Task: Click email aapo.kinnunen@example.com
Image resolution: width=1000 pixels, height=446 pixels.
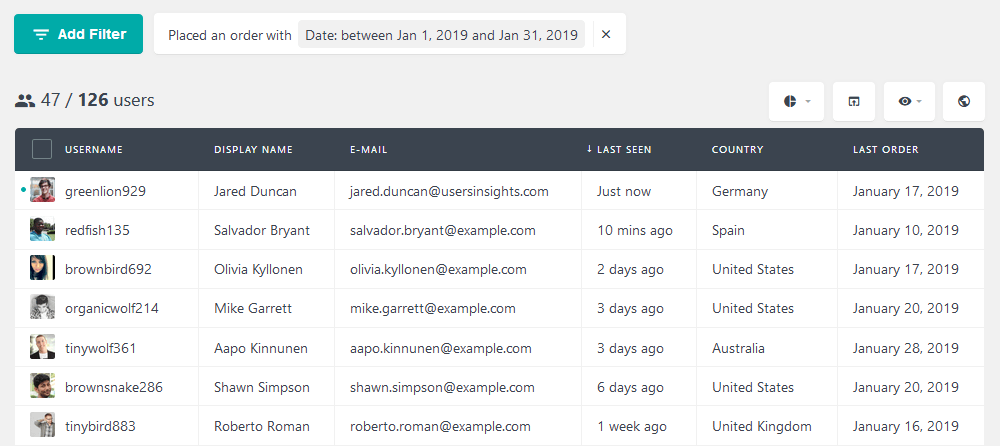Action: point(441,348)
